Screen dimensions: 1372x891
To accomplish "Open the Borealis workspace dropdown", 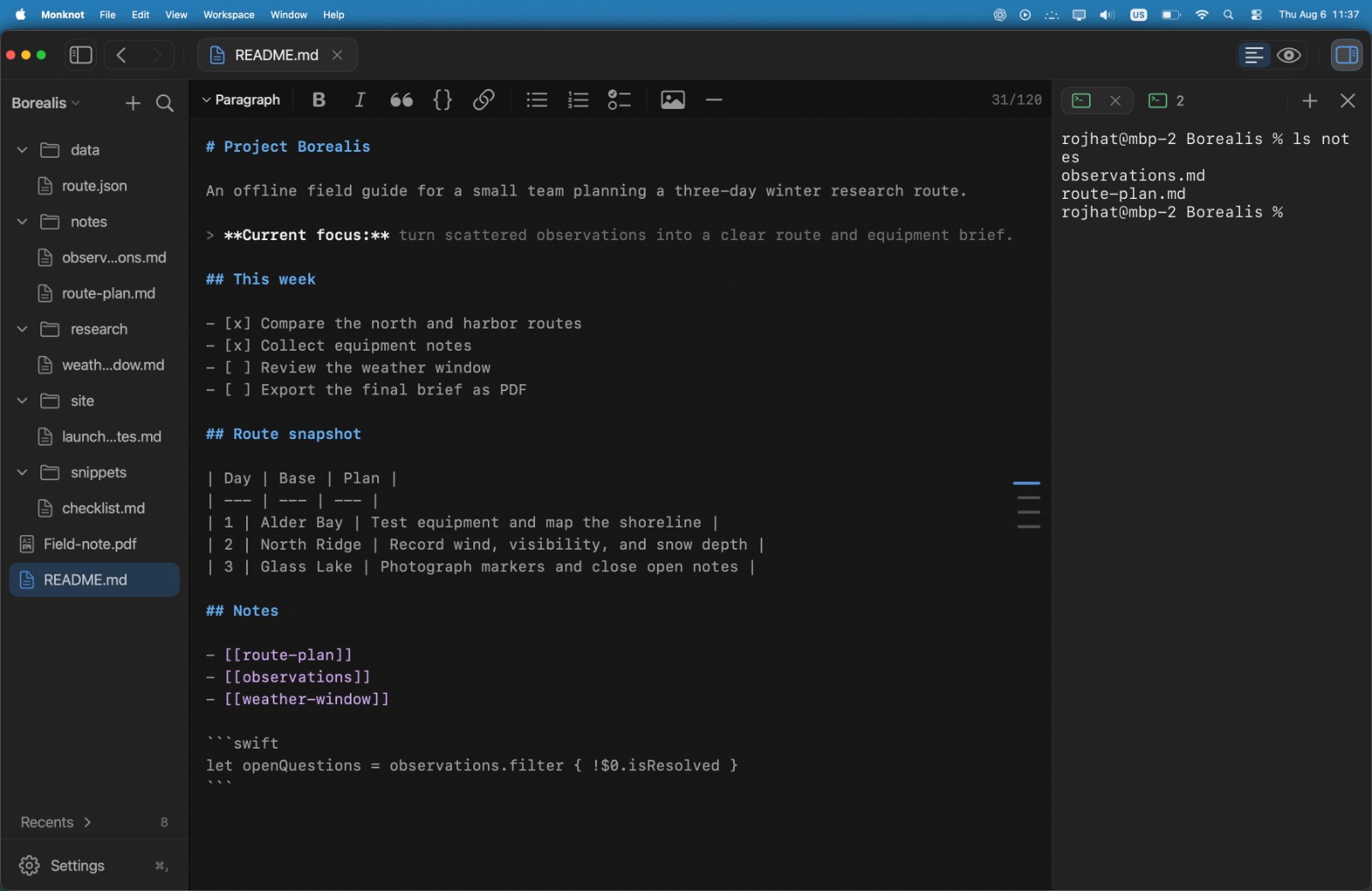I will (x=45, y=103).
